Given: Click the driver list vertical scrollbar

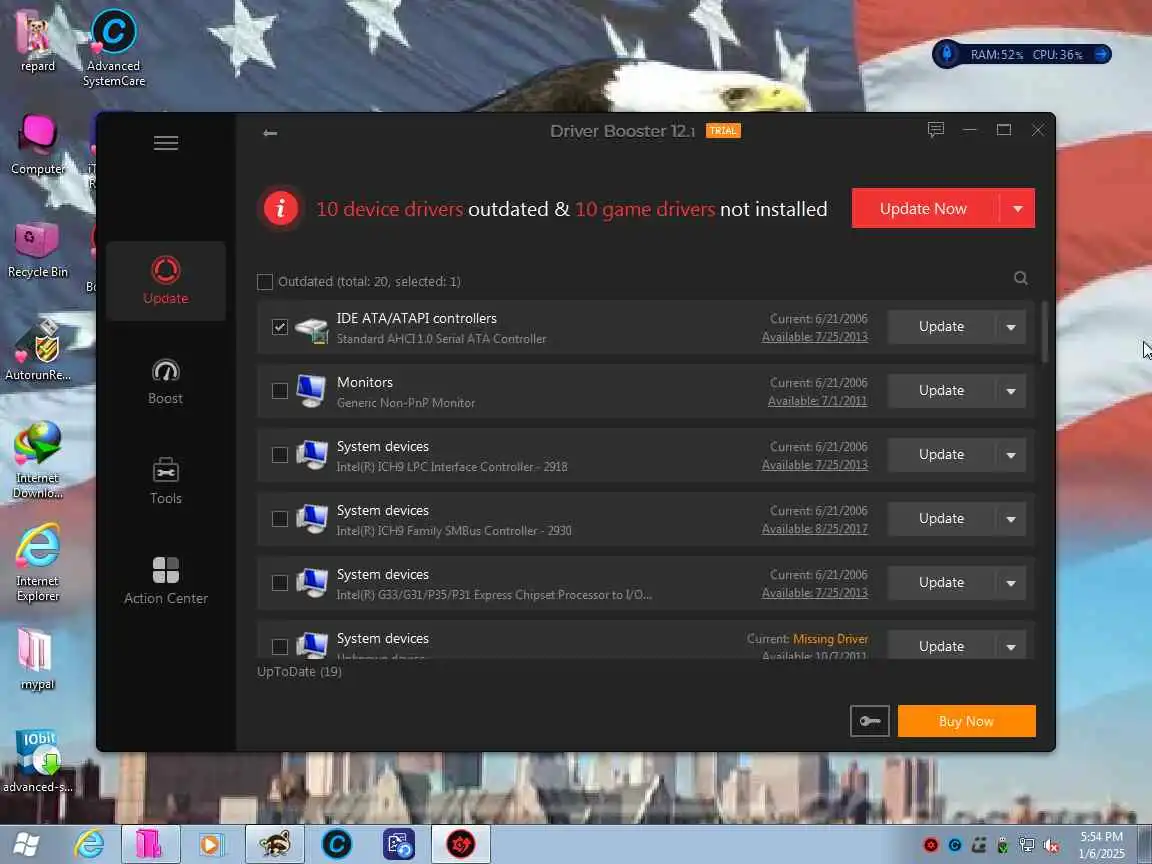Looking at the screenshot, I should click(x=1045, y=331).
